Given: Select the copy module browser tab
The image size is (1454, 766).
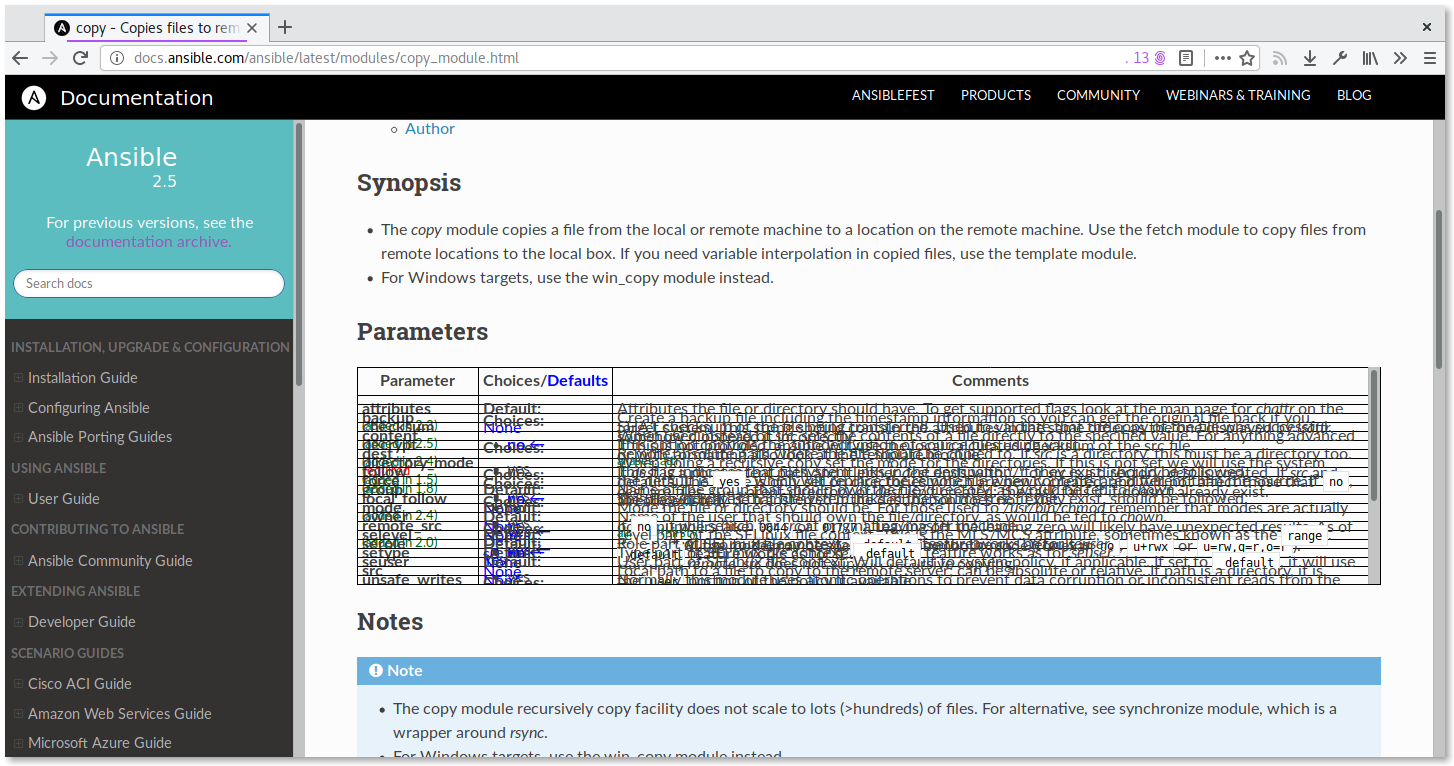Looking at the screenshot, I should tap(157, 28).
